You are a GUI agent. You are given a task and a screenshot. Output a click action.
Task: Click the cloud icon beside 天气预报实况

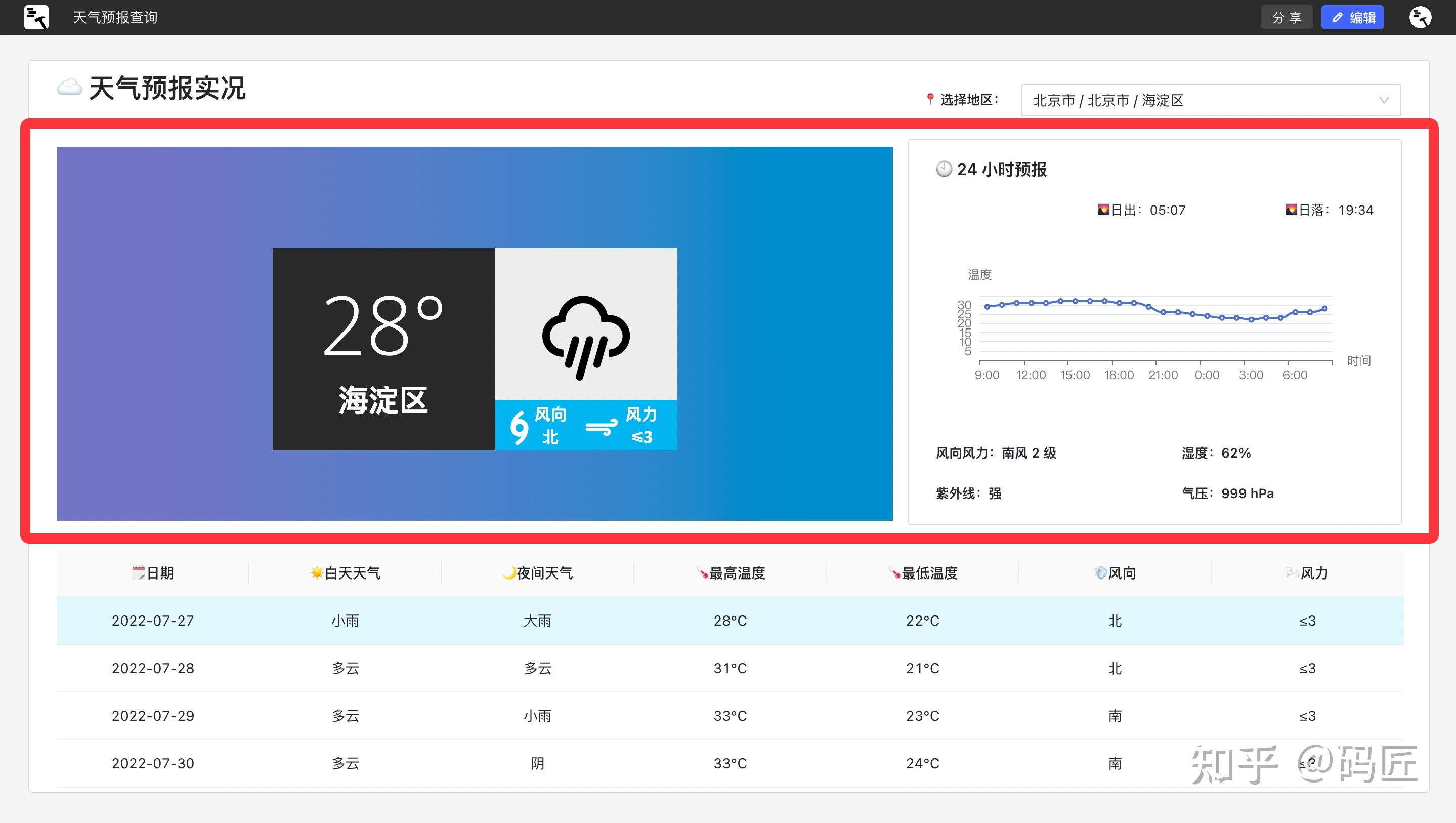click(x=69, y=88)
